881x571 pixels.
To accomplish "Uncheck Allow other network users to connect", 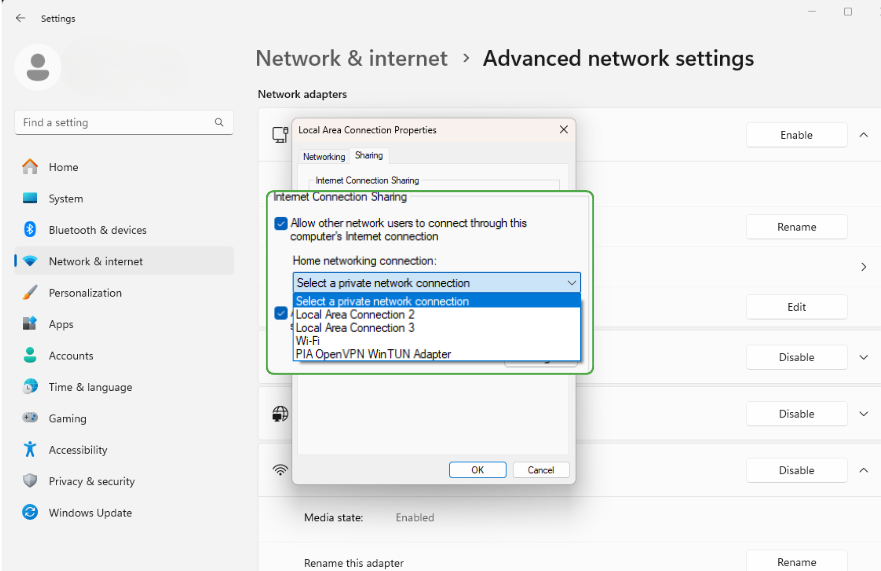I will (x=281, y=224).
